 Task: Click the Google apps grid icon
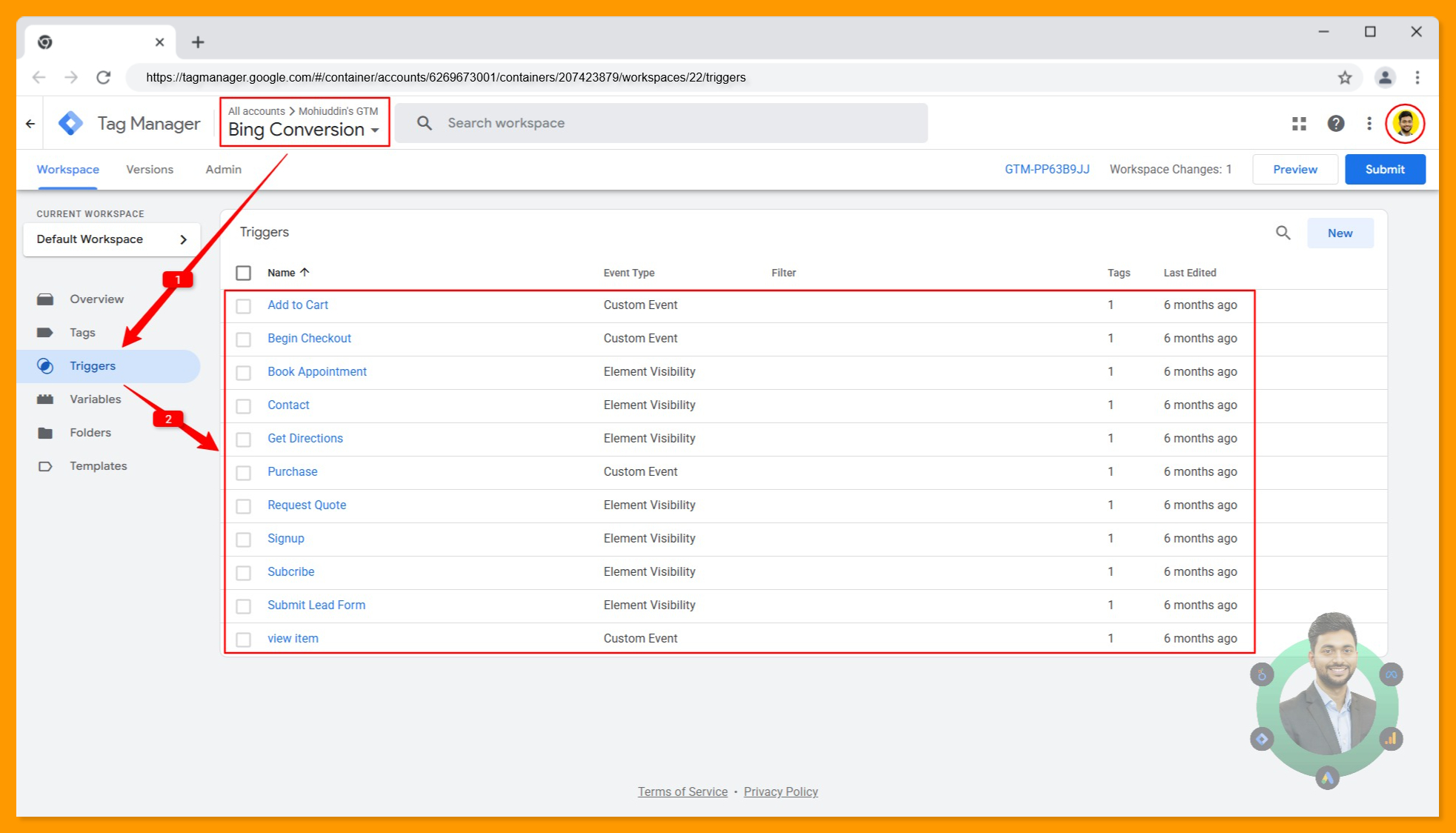point(1298,123)
